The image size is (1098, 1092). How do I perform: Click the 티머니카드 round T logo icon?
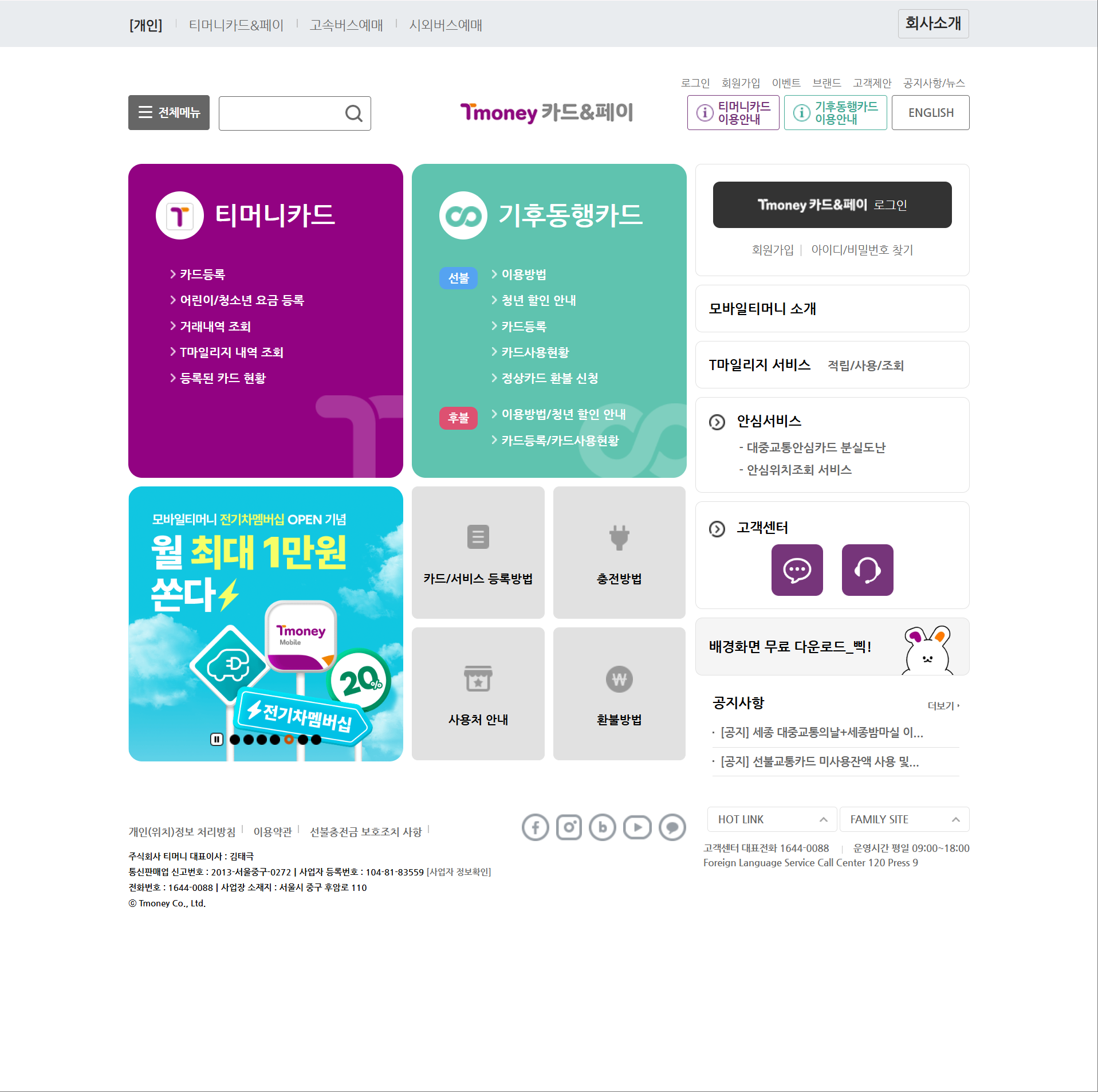180,215
